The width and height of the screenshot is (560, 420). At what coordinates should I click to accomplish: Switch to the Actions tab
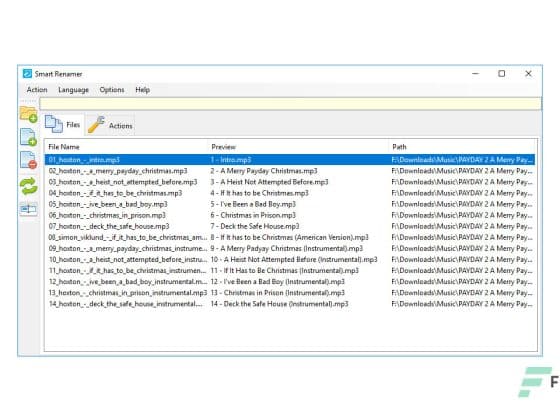[110, 125]
